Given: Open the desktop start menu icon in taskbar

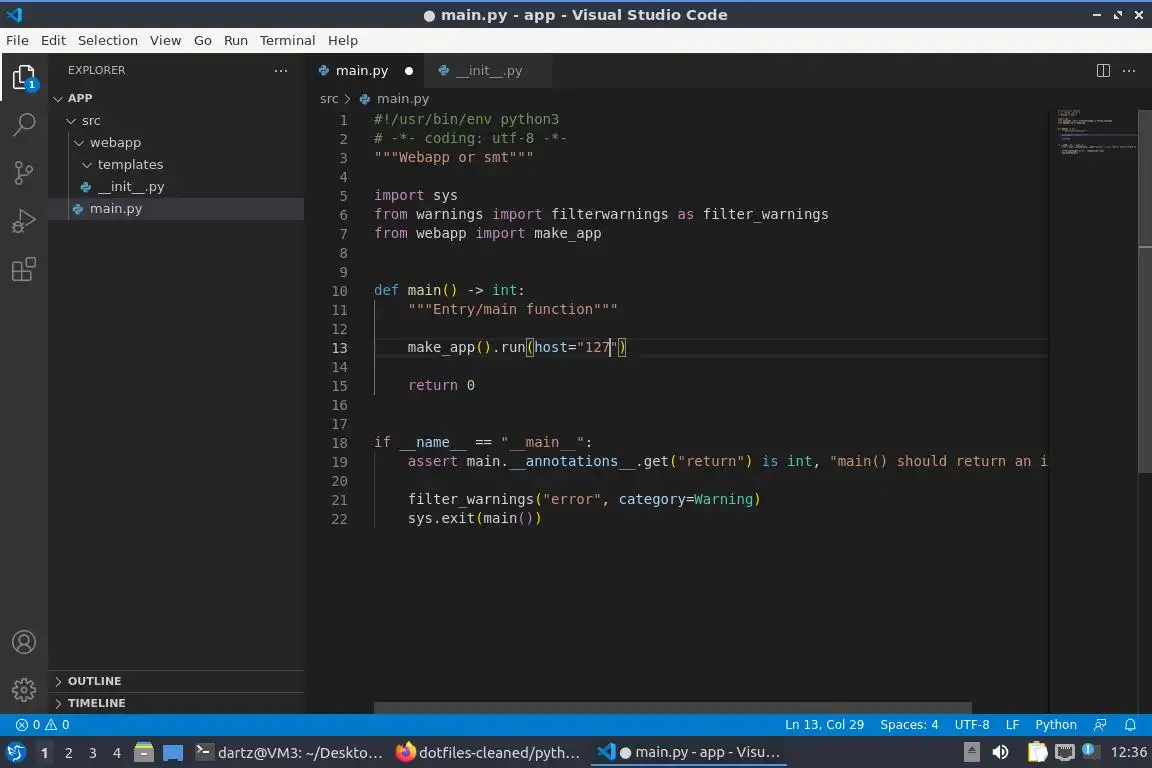Looking at the screenshot, I should tap(15, 753).
